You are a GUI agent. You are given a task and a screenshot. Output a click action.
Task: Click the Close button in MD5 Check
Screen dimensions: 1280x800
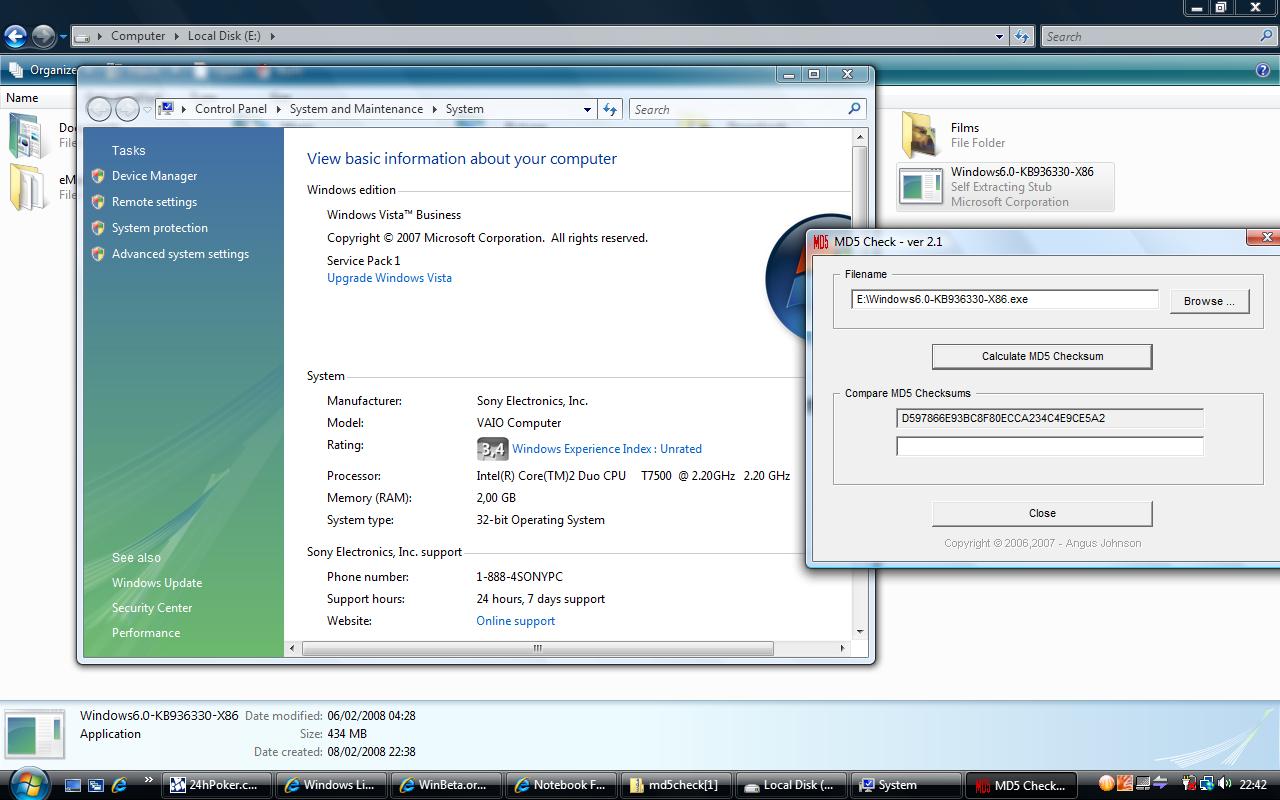(x=1042, y=513)
